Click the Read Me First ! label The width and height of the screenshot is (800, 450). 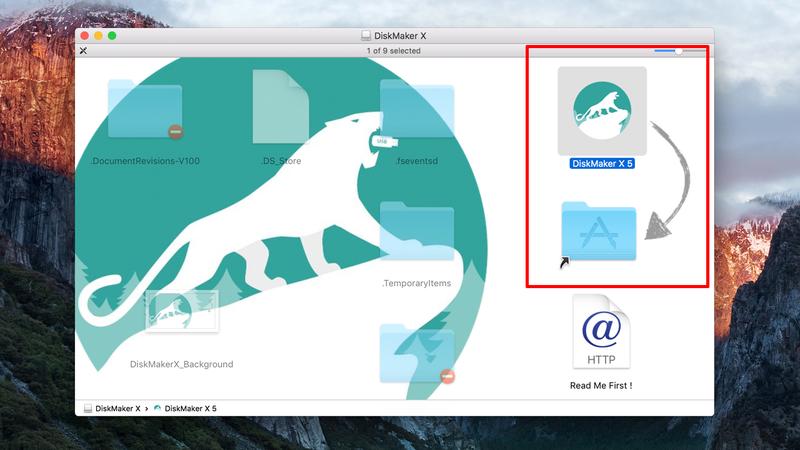pyautogui.click(x=601, y=386)
